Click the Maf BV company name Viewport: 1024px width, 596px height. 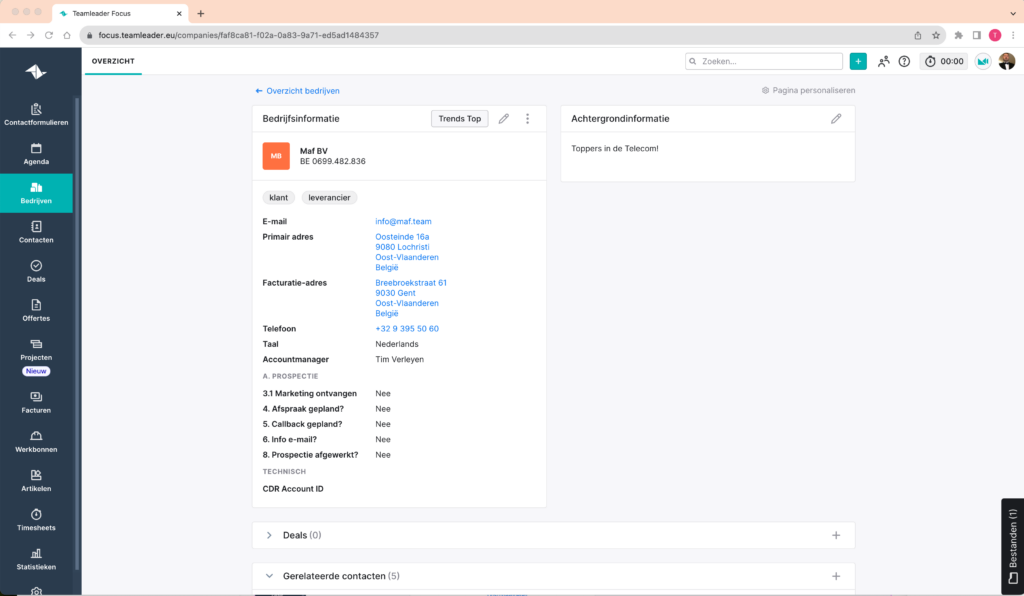click(313, 151)
